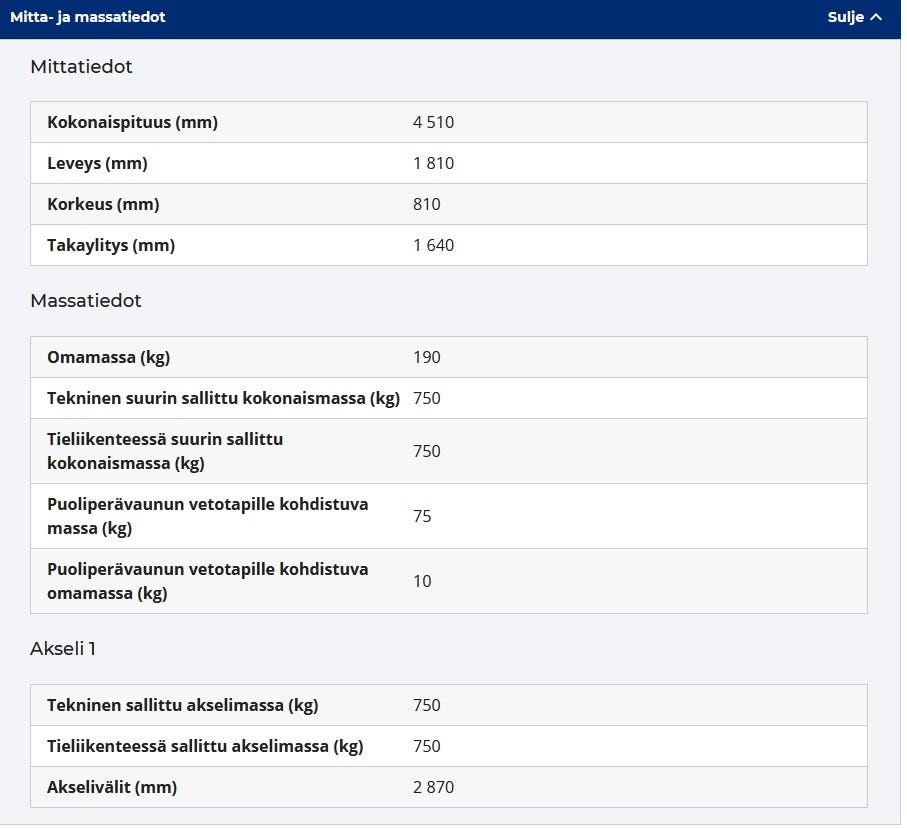Select 750 in the Tieliikenteessä sallittu akselimassa row
This screenshot has height=828, width=907.
[427, 747]
